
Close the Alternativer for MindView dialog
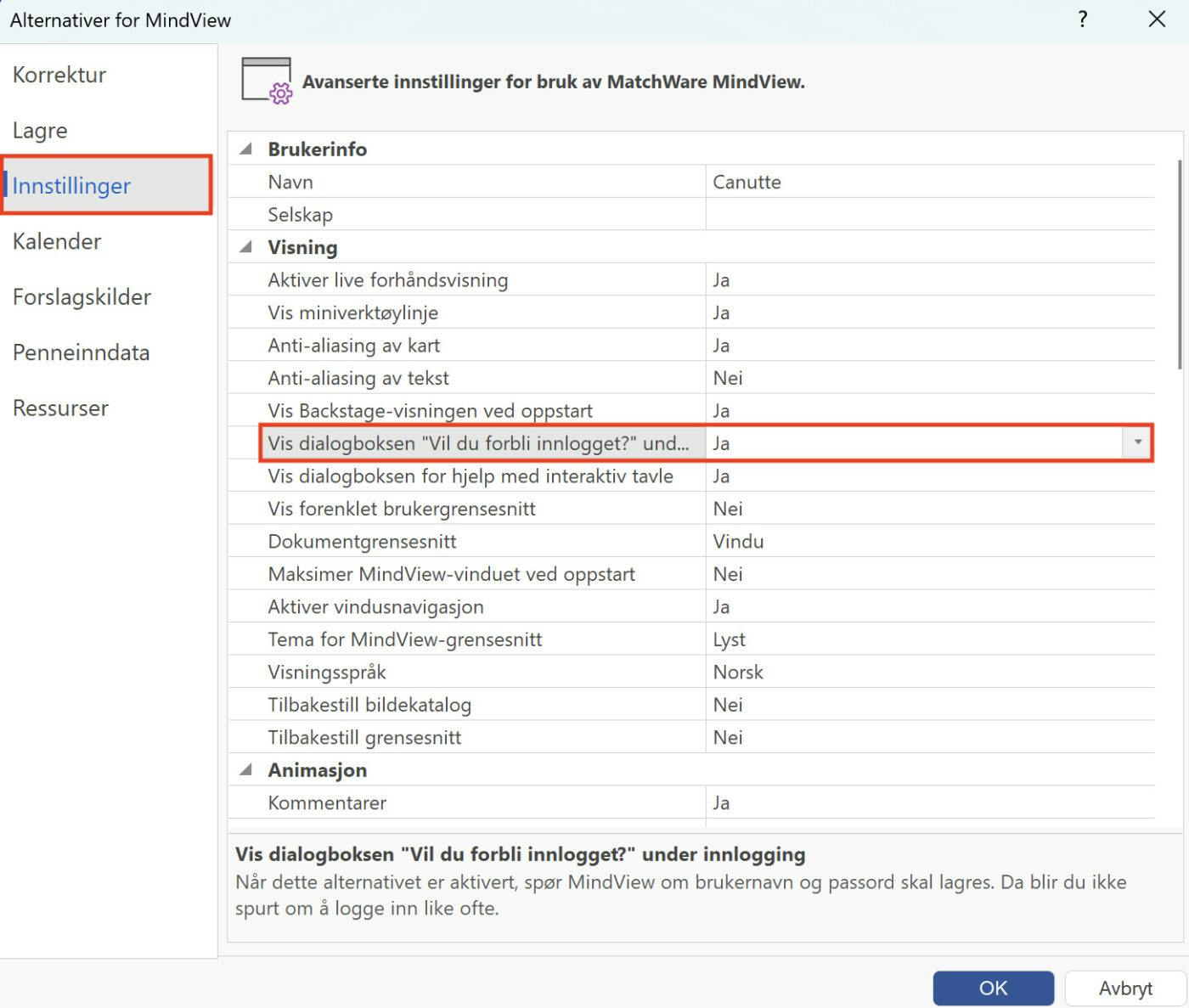(x=1157, y=19)
